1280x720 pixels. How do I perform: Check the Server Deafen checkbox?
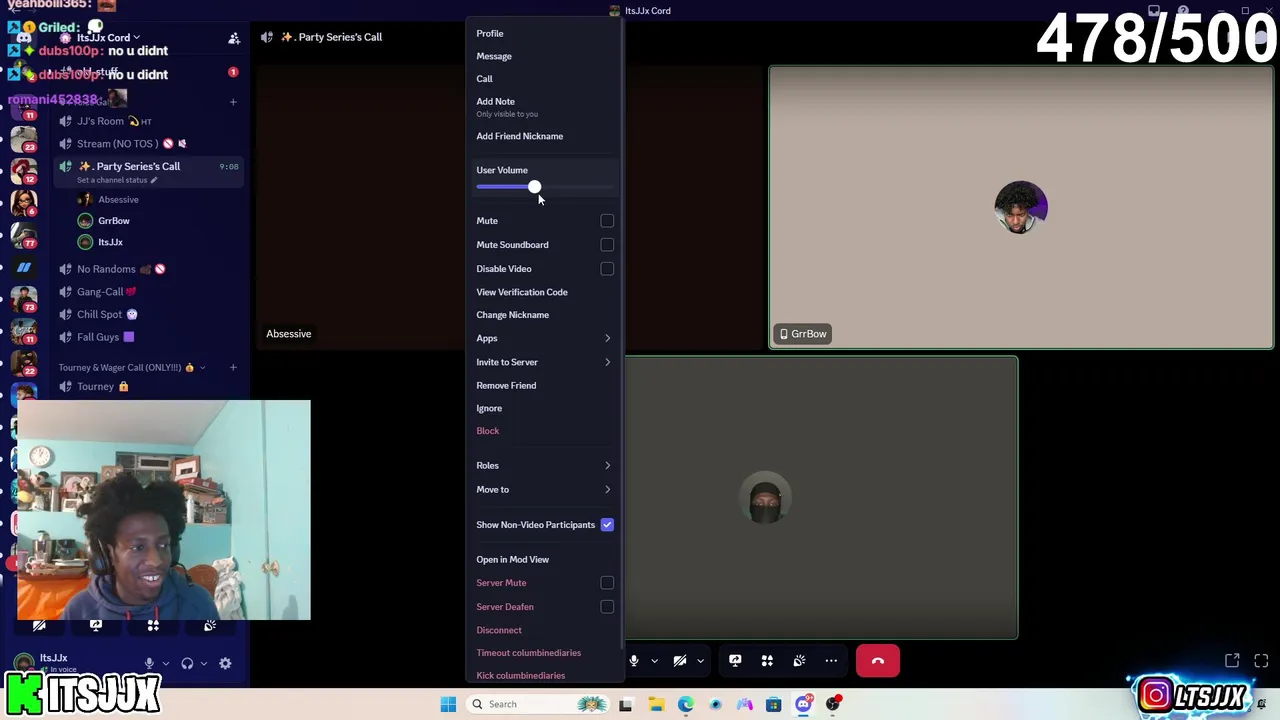point(607,606)
